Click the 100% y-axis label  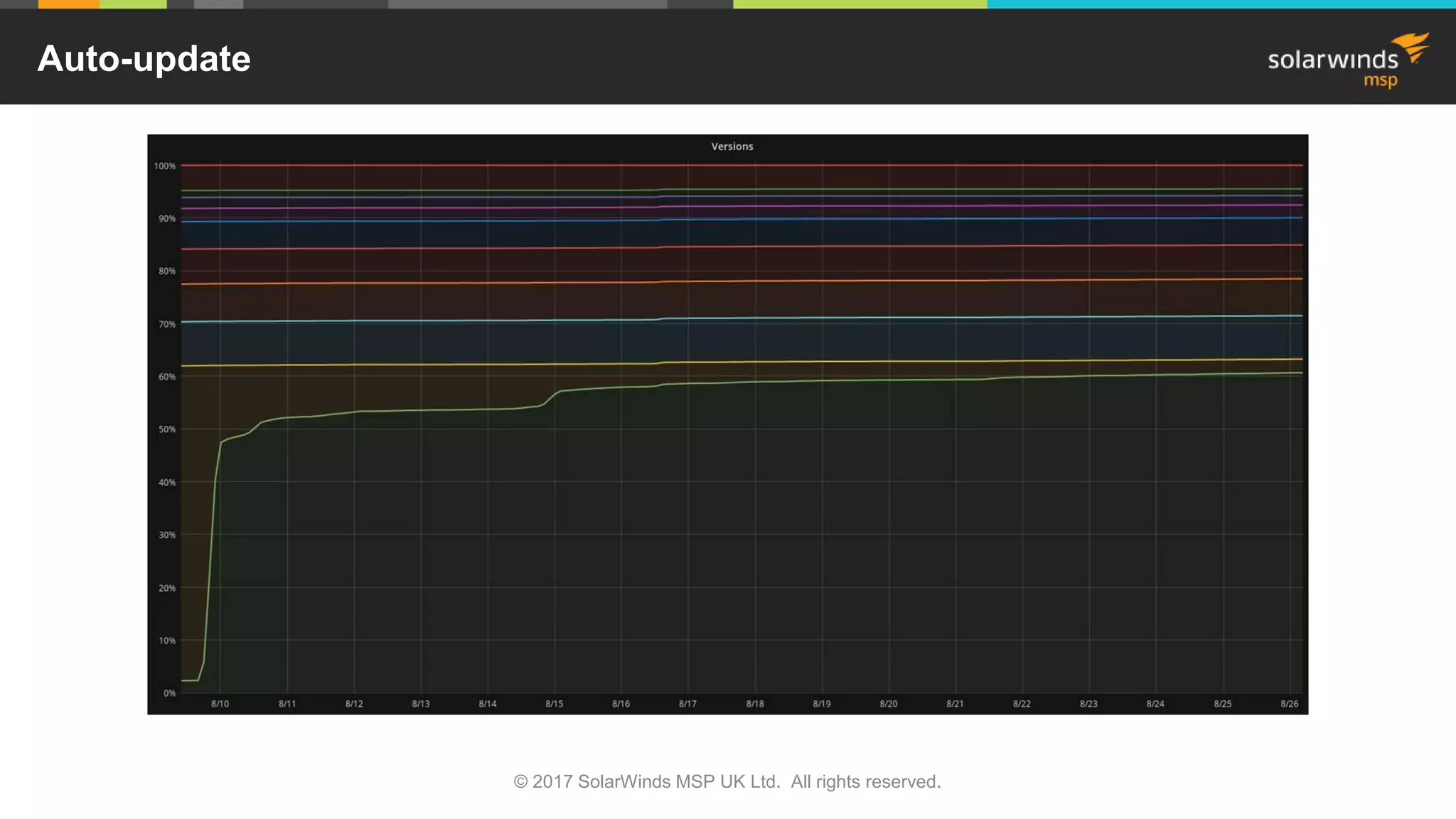(x=165, y=166)
